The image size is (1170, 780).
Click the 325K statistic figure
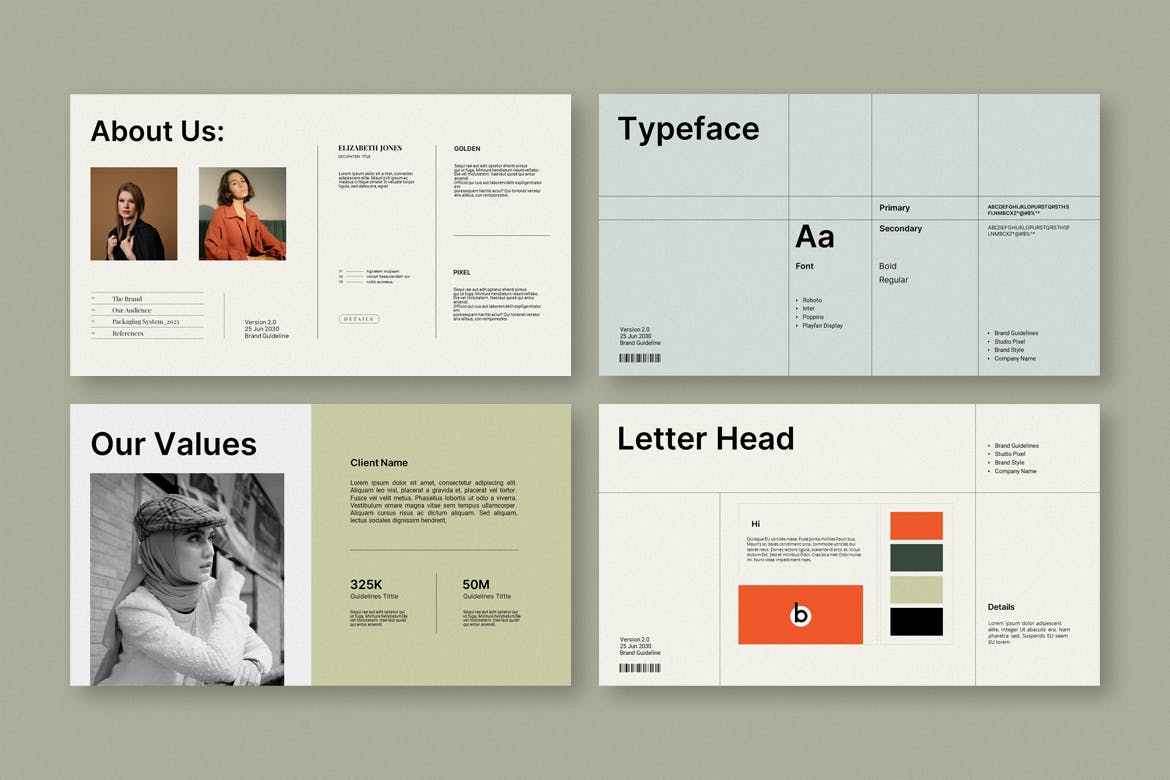click(x=366, y=585)
